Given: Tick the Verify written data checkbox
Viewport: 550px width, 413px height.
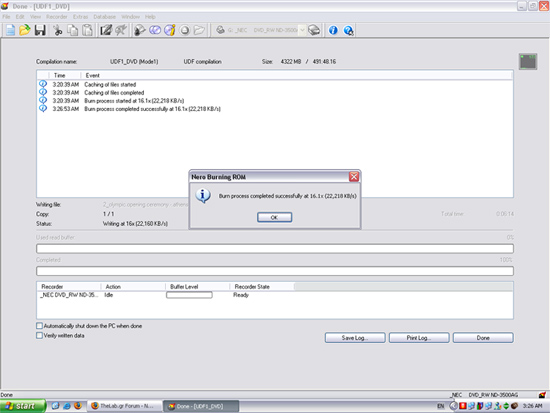Looking at the screenshot, I should 40,335.
